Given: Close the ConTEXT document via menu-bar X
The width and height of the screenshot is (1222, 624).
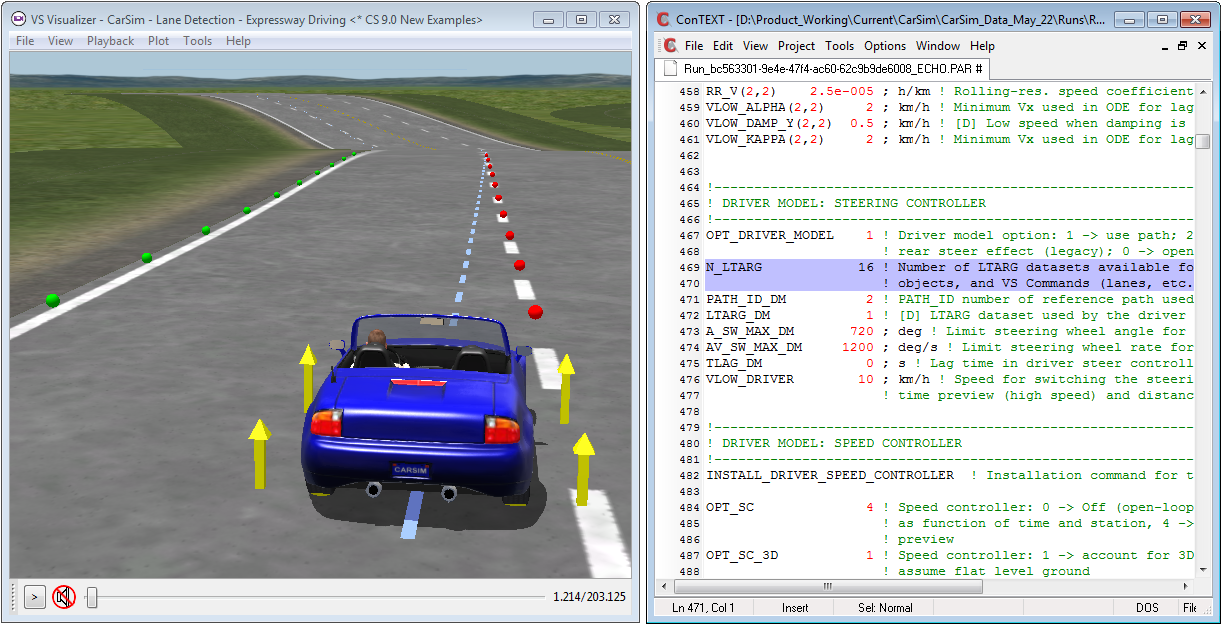Looking at the screenshot, I should (1201, 46).
